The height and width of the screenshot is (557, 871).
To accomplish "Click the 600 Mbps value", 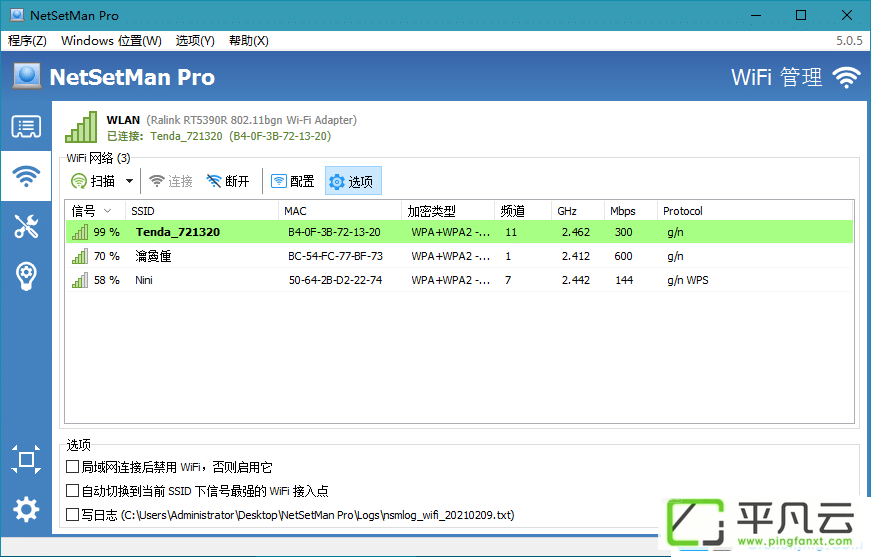I will point(623,256).
